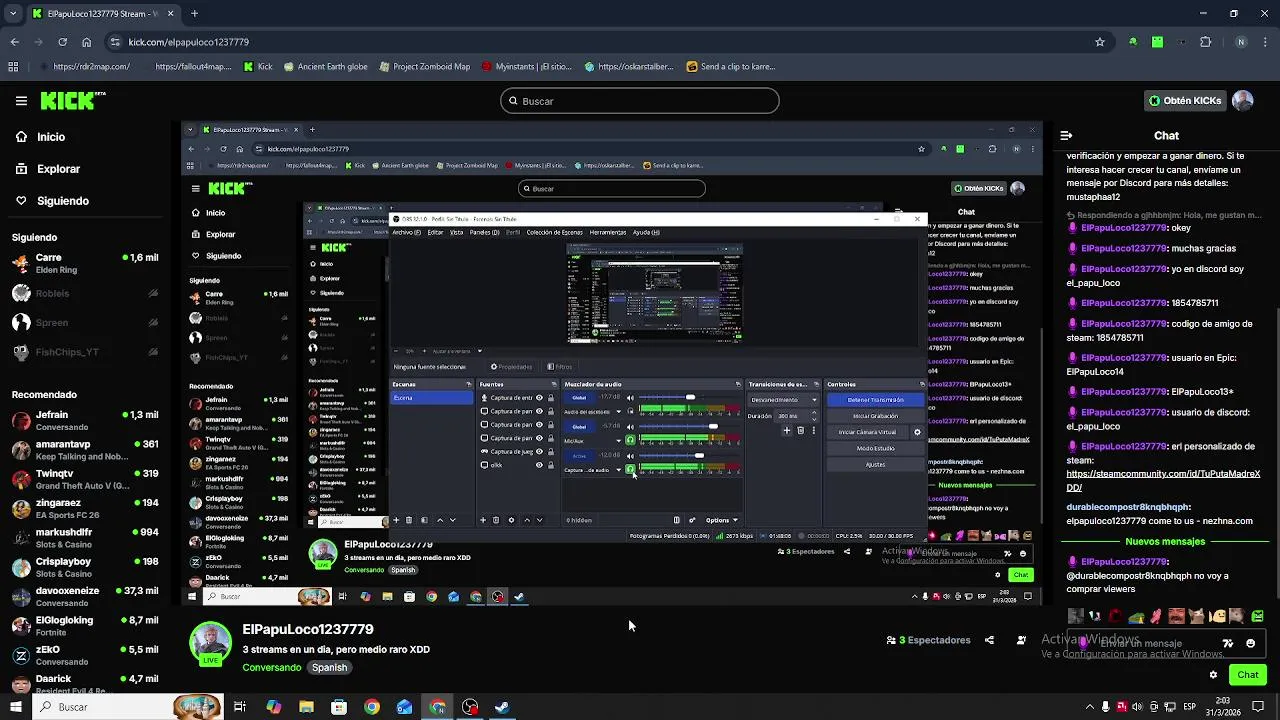Open Carre's Elden Ring channel

[85, 263]
